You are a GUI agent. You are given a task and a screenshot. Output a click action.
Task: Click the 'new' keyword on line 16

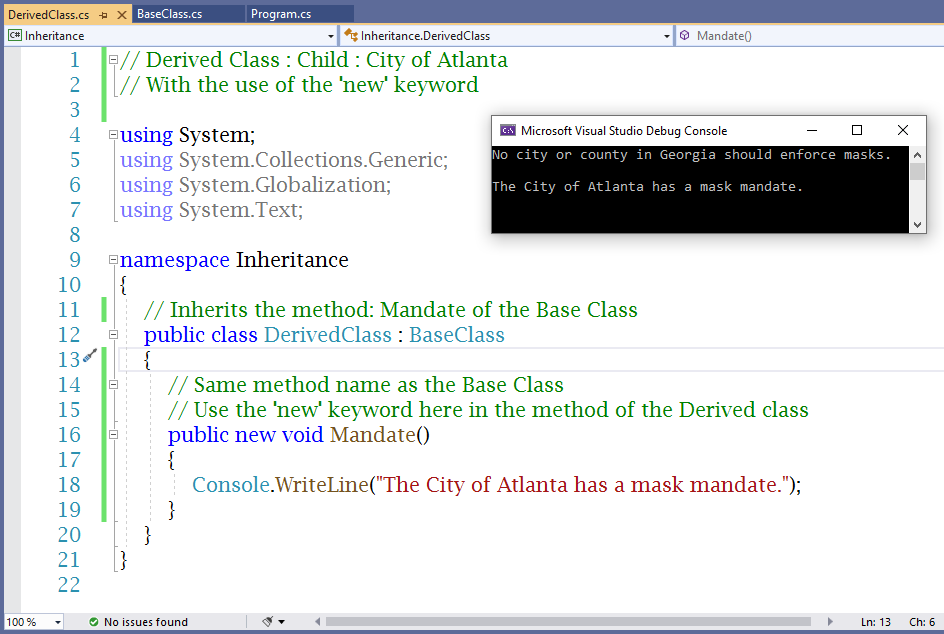[255, 435]
